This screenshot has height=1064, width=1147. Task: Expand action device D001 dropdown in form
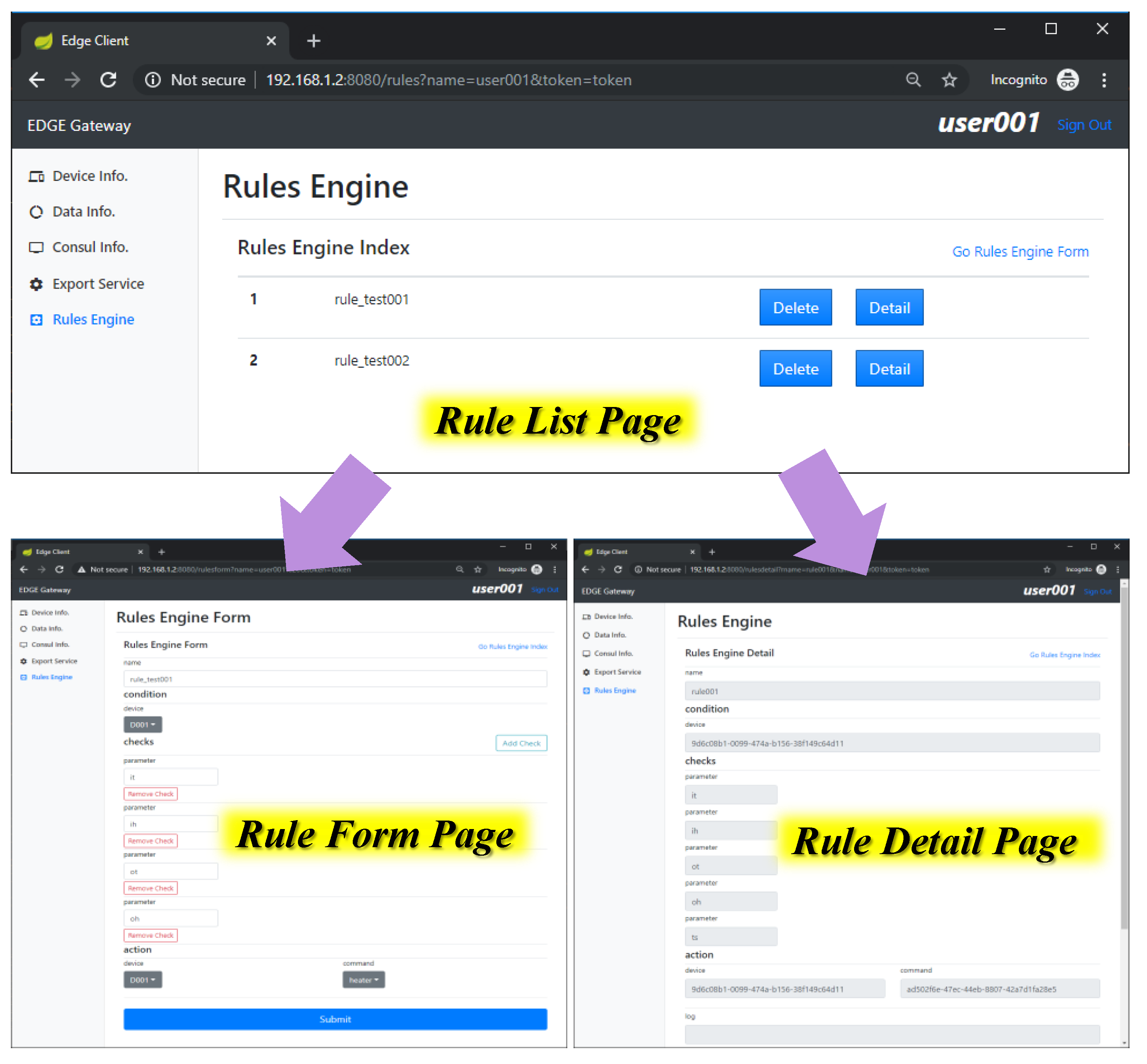click(x=142, y=980)
